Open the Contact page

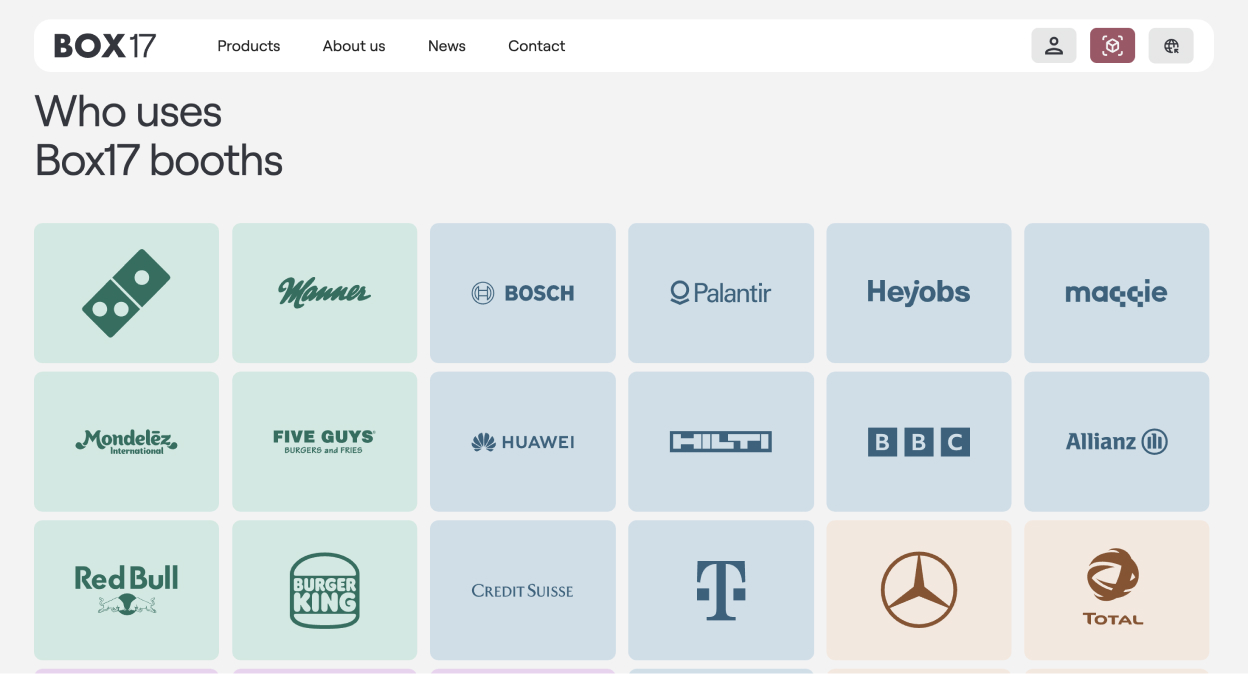point(537,46)
